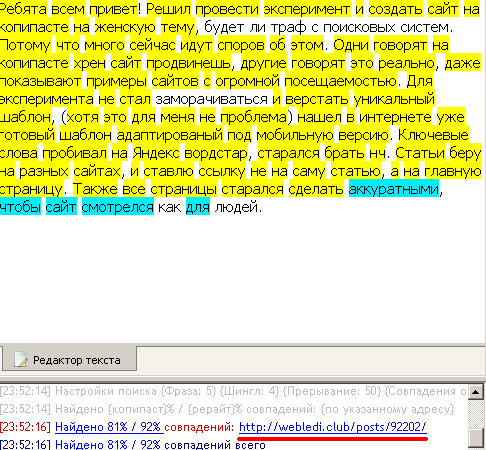Click the cyan highlighted word 'для'
Image resolution: width=486 pixels, height=450 pixels.
tap(198, 207)
